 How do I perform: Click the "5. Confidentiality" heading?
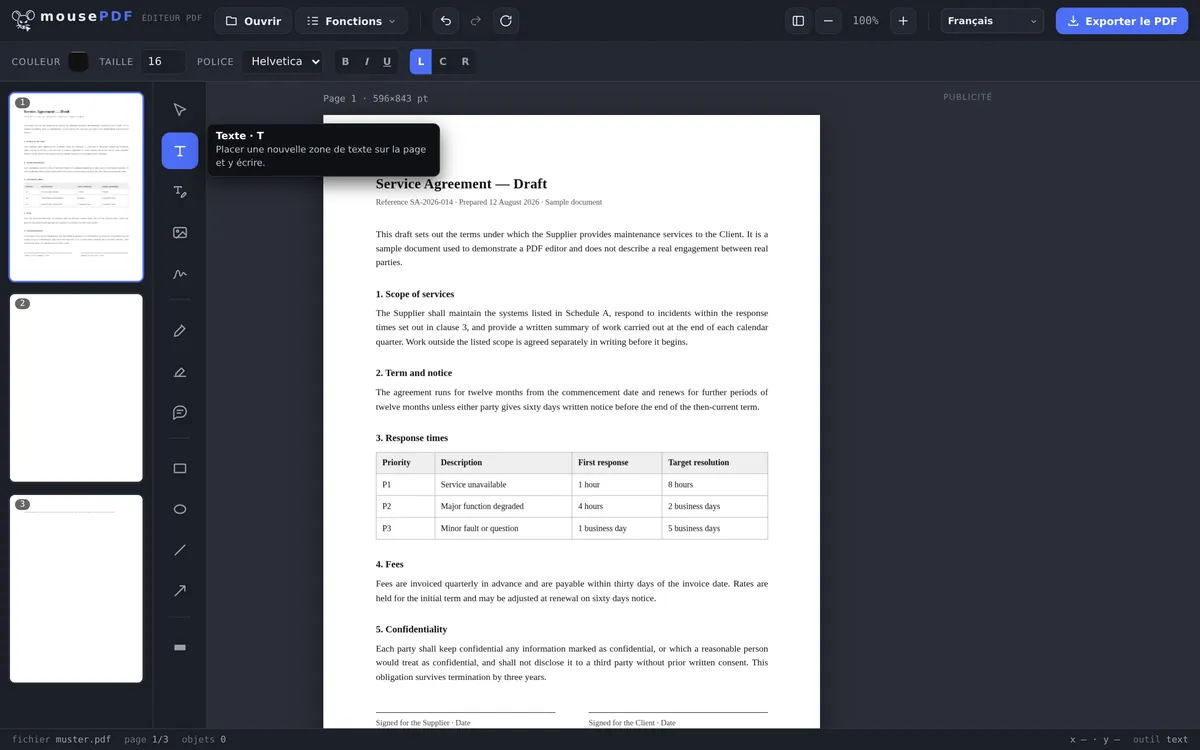pos(411,629)
